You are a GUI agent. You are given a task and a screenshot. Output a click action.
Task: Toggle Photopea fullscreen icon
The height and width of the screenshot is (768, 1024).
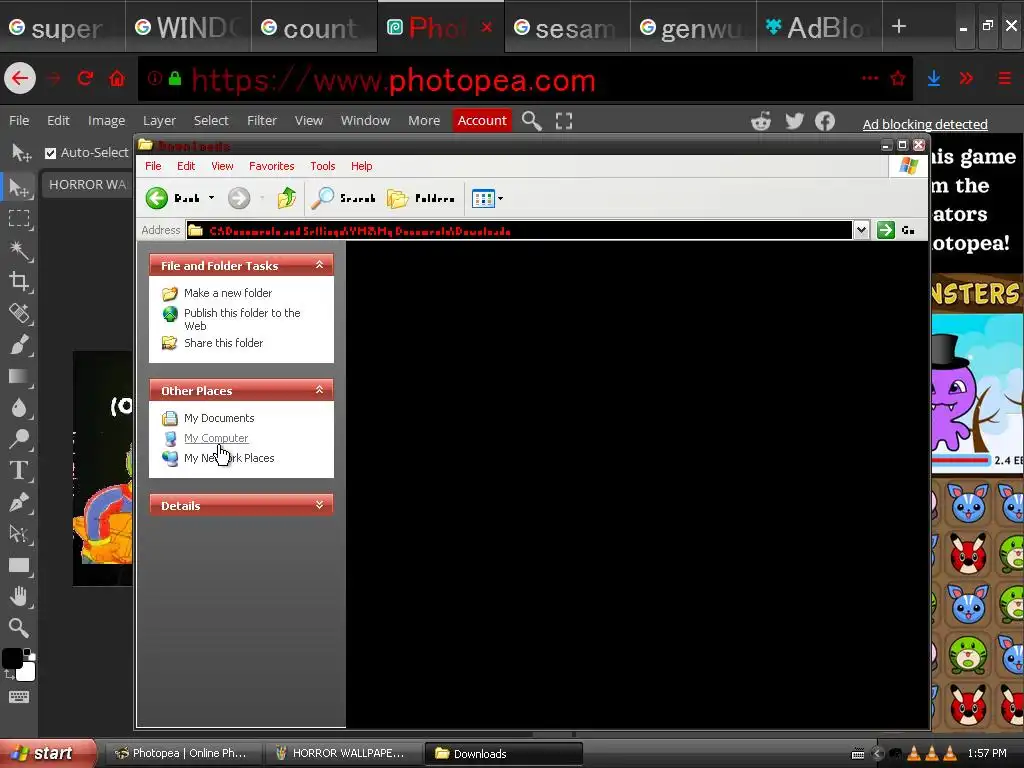[564, 121]
